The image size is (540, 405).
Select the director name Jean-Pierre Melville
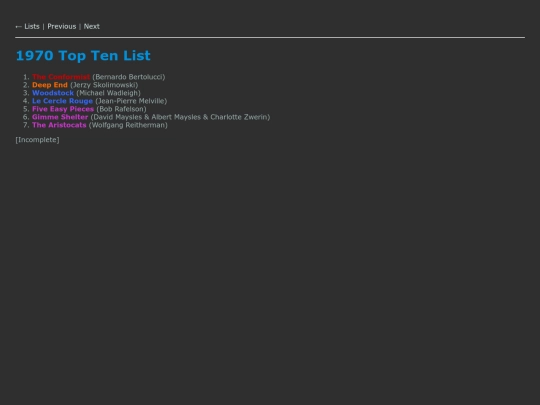[131, 101]
